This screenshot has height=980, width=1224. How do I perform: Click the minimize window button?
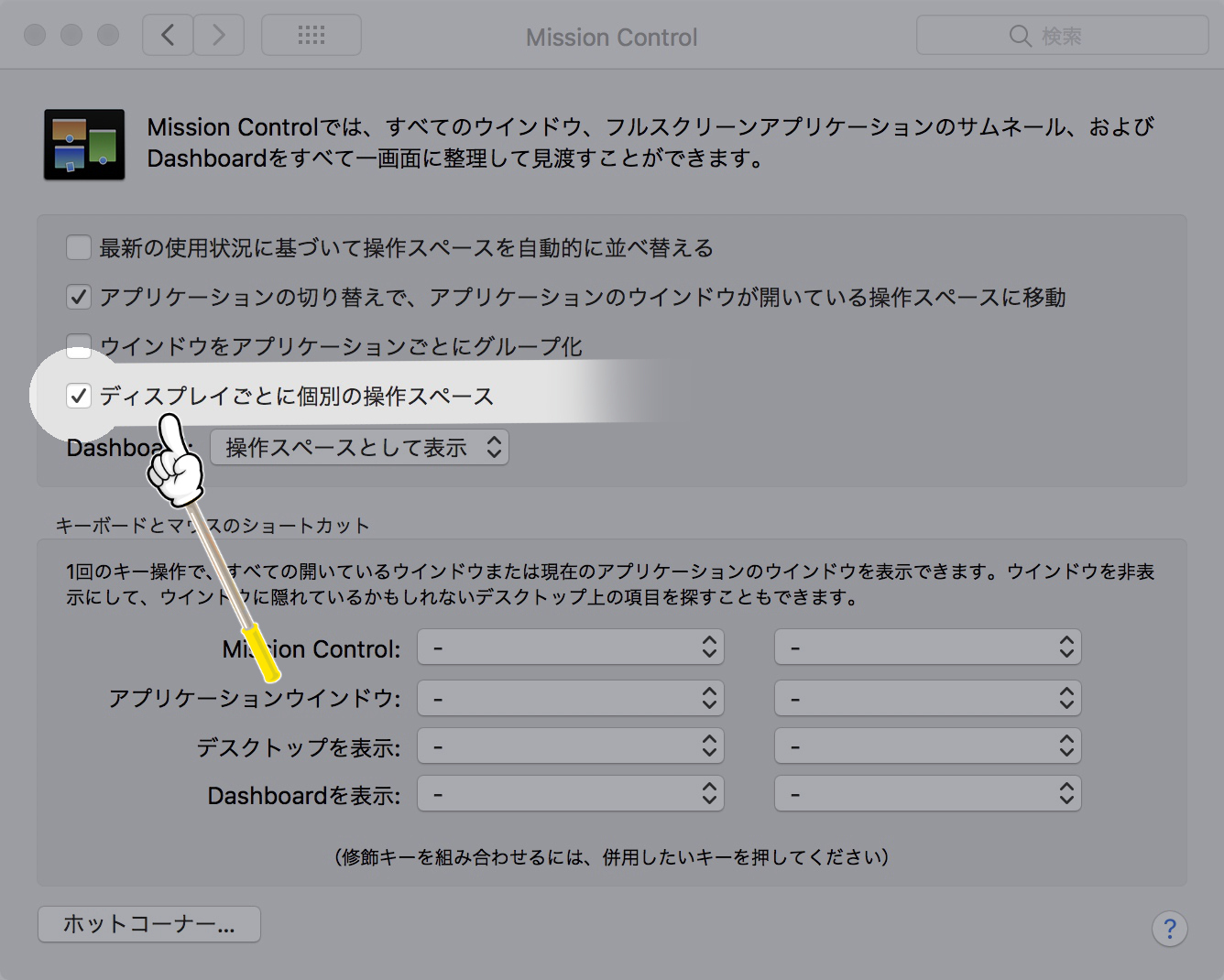(x=71, y=35)
